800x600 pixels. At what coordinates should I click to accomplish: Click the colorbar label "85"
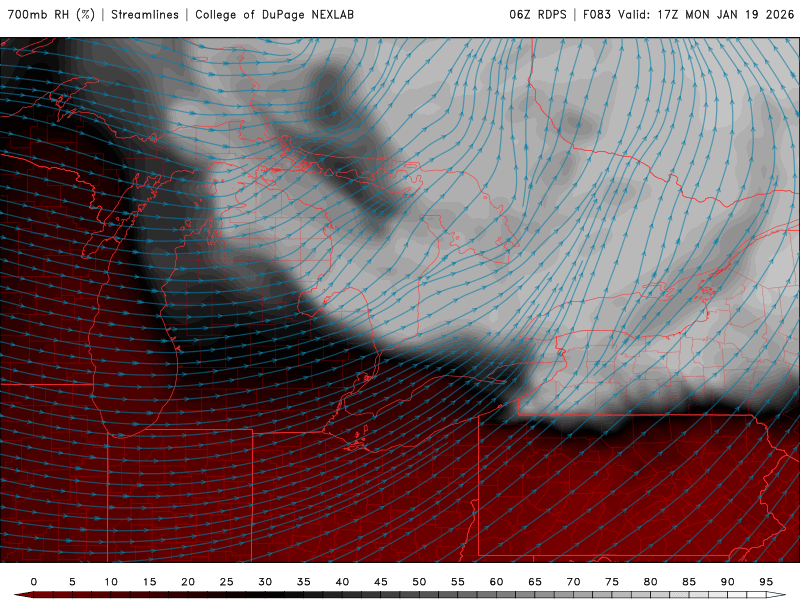click(689, 582)
